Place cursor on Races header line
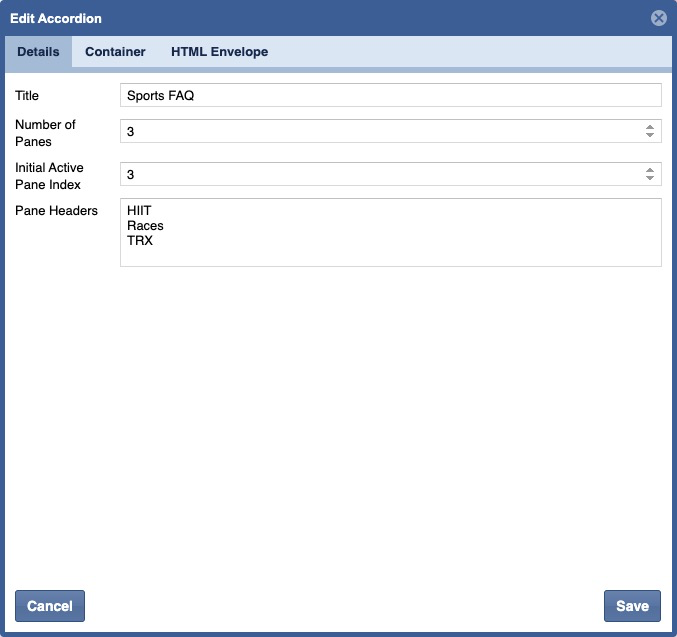 pyautogui.click(x=145, y=226)
